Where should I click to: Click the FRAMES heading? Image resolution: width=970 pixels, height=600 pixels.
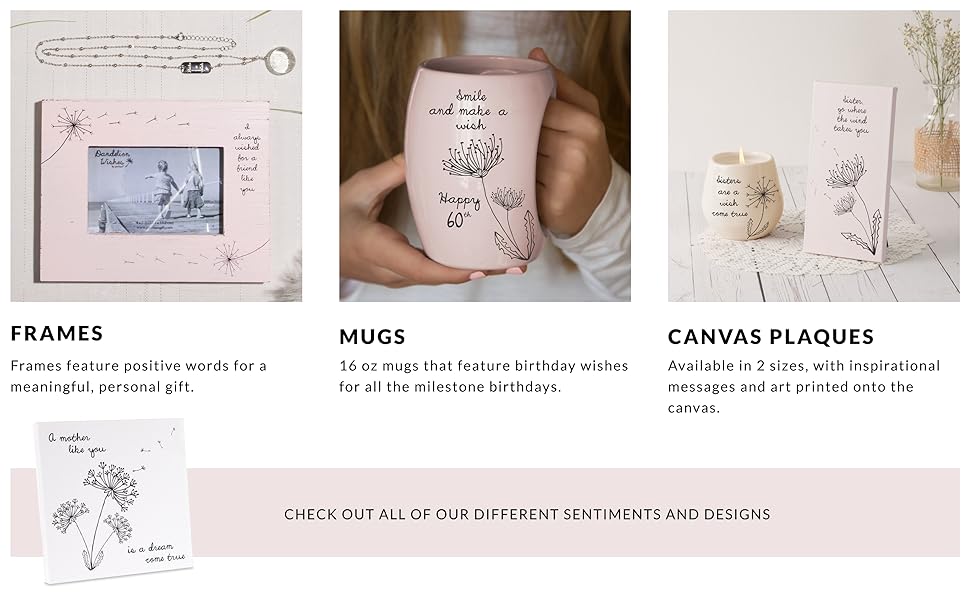click(x=57, y=333)
